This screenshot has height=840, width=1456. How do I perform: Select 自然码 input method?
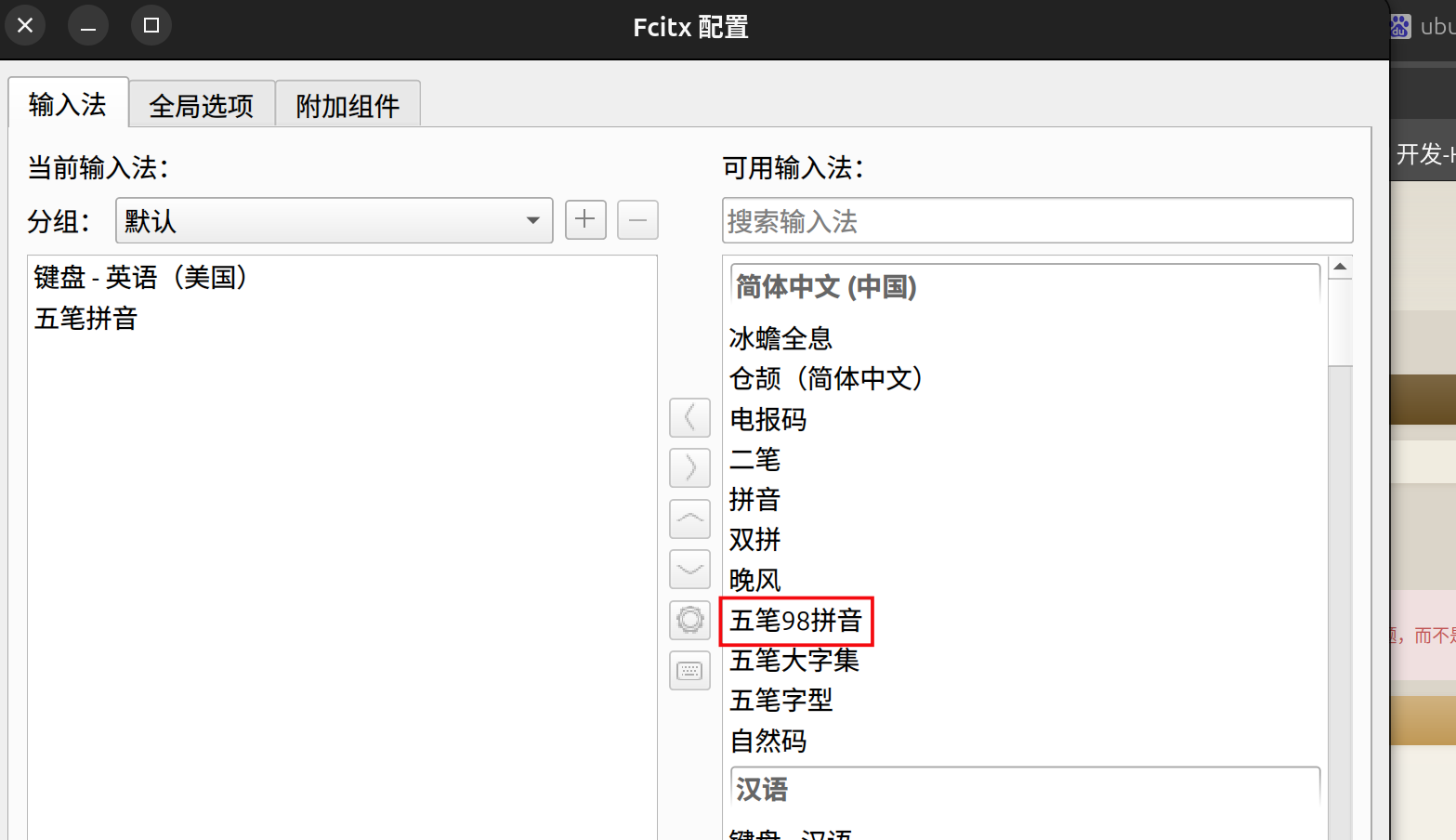click(x=1025, y=741)
